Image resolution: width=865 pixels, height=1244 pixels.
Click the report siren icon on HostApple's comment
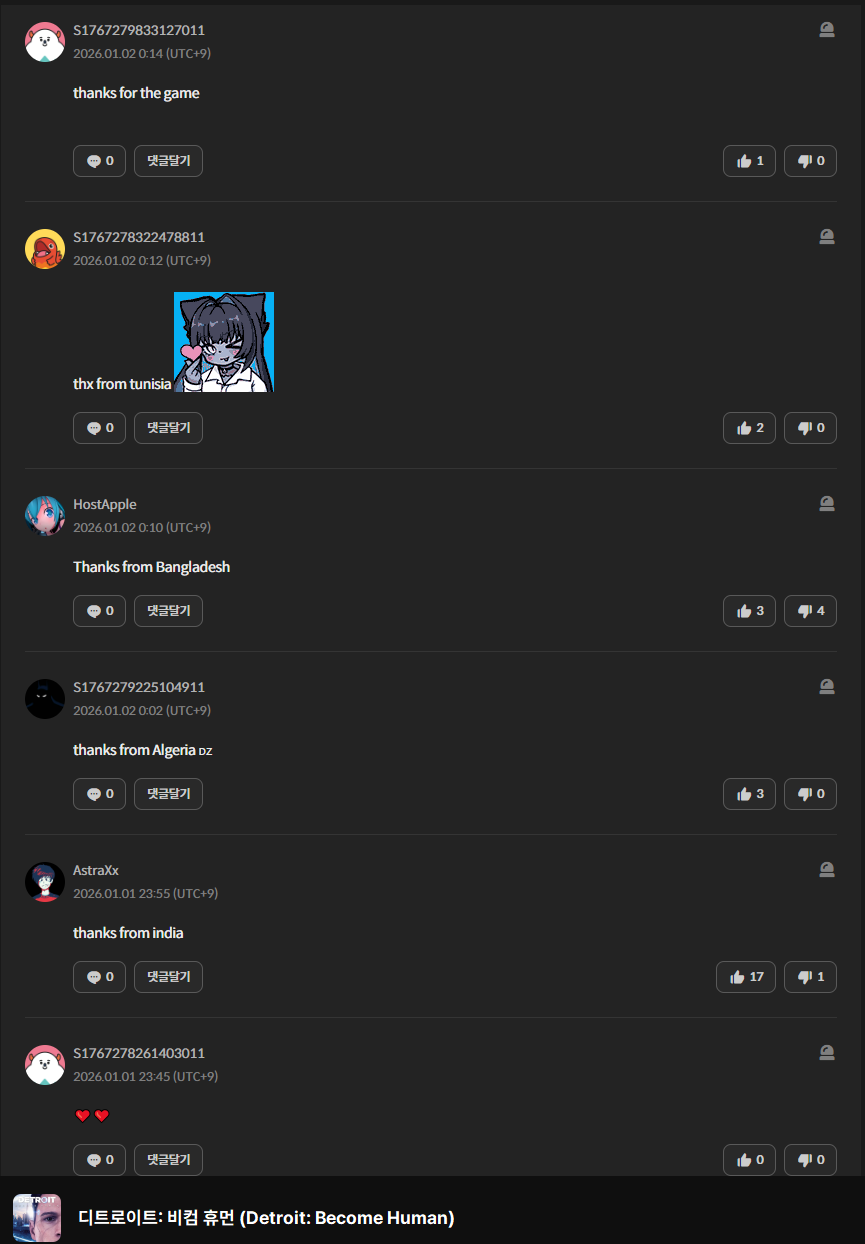(827, 504)
